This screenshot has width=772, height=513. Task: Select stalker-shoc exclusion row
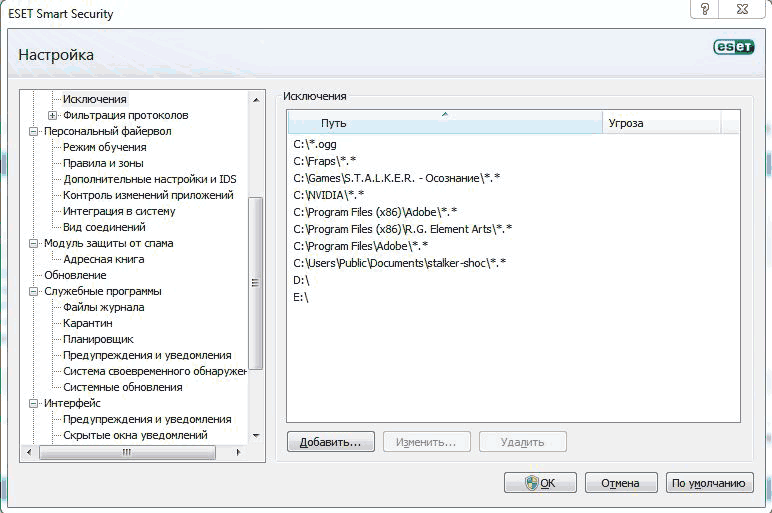tap(513, 263)
